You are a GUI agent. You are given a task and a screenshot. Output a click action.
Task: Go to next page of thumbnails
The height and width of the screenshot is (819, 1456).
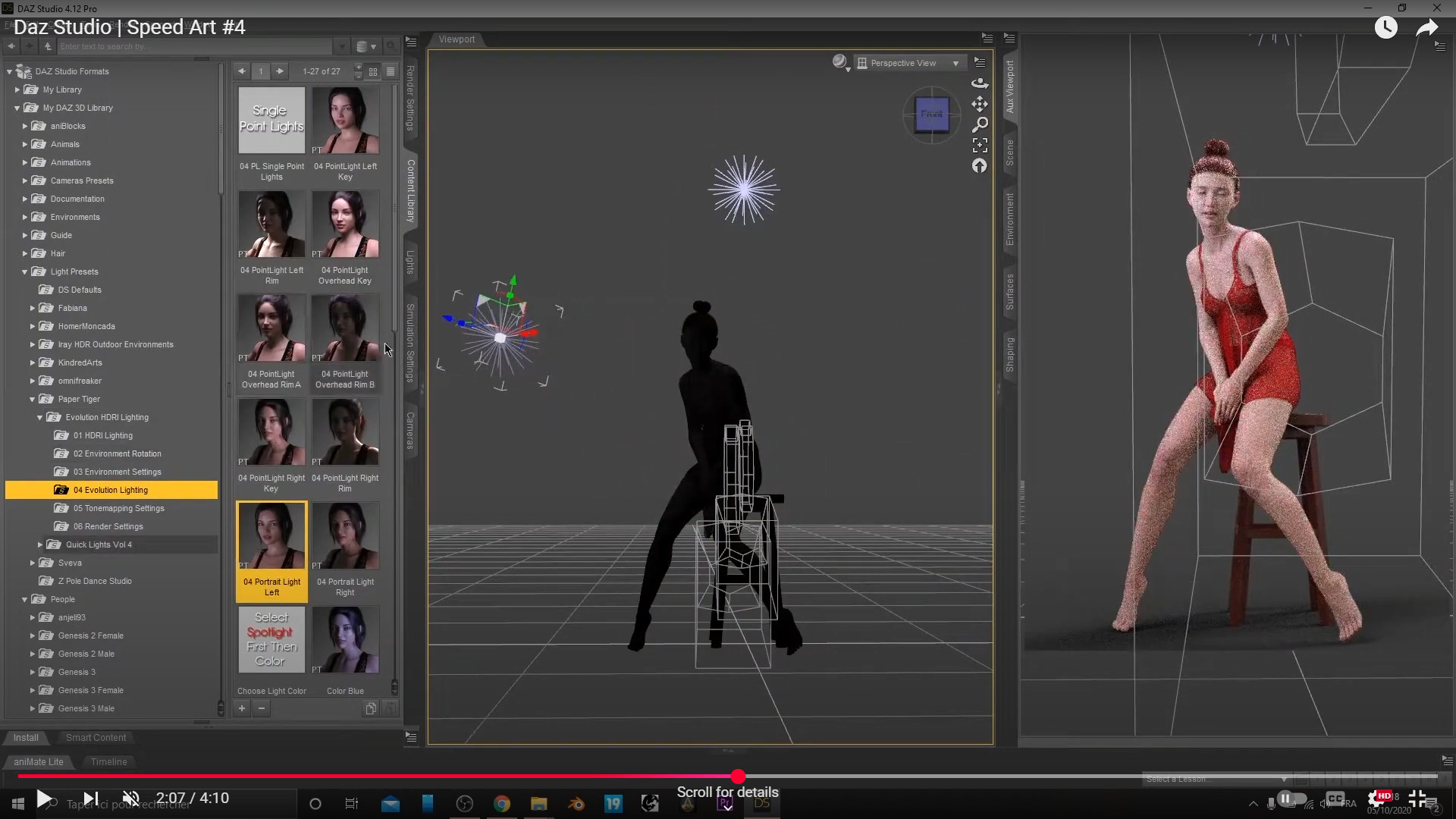click(280, 71)
